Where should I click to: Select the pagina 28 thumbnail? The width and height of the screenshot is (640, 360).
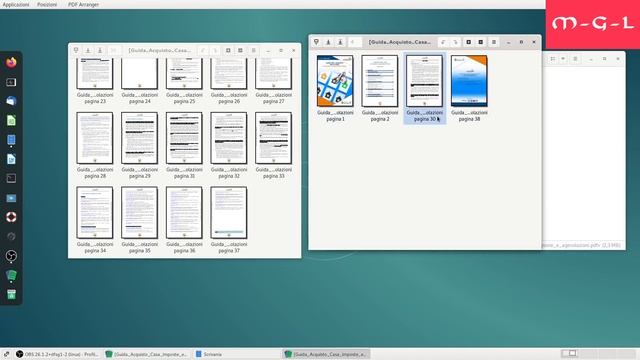95,138
